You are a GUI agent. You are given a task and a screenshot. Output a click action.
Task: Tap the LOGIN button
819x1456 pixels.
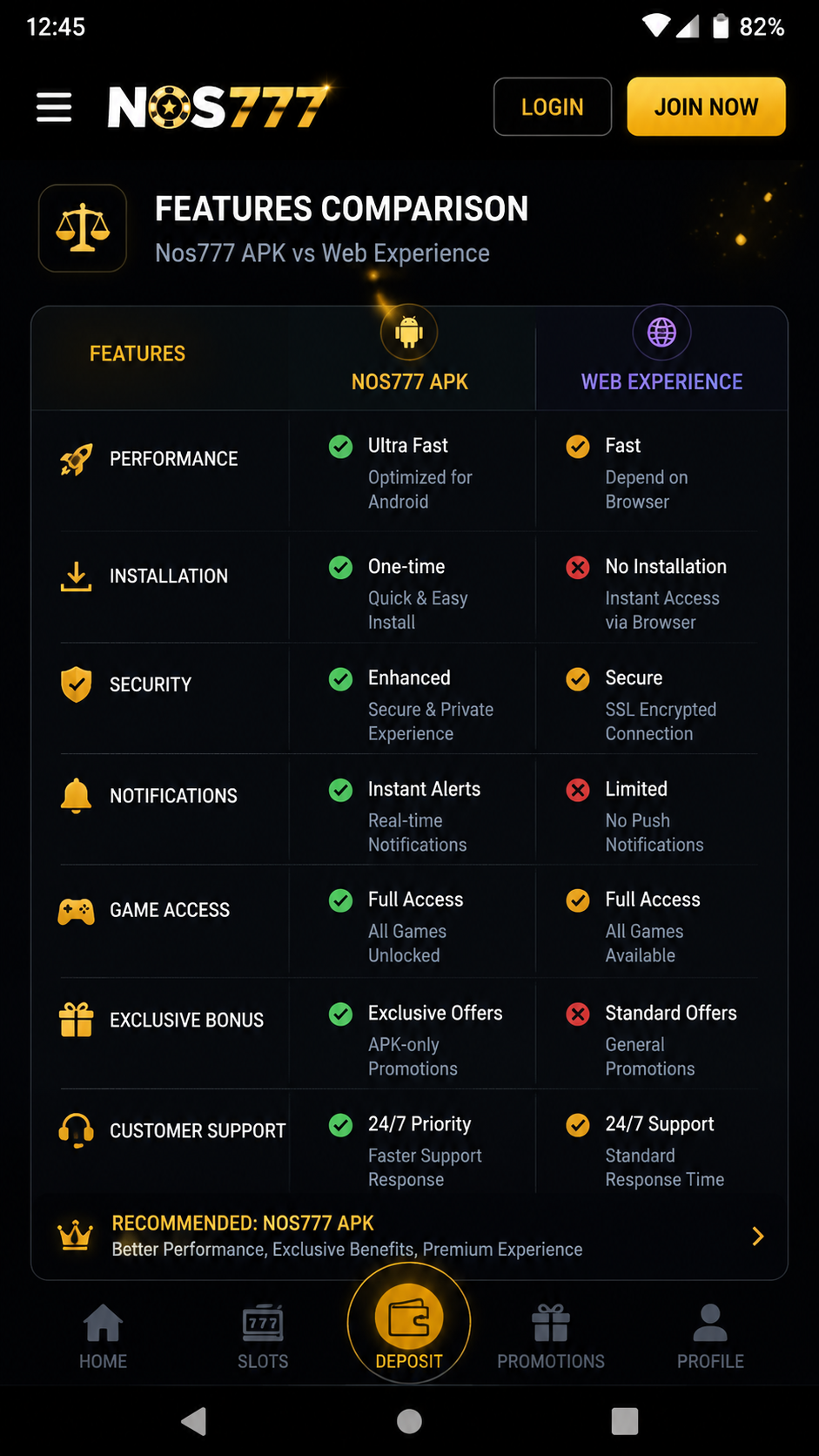click(x=553, y=107)
